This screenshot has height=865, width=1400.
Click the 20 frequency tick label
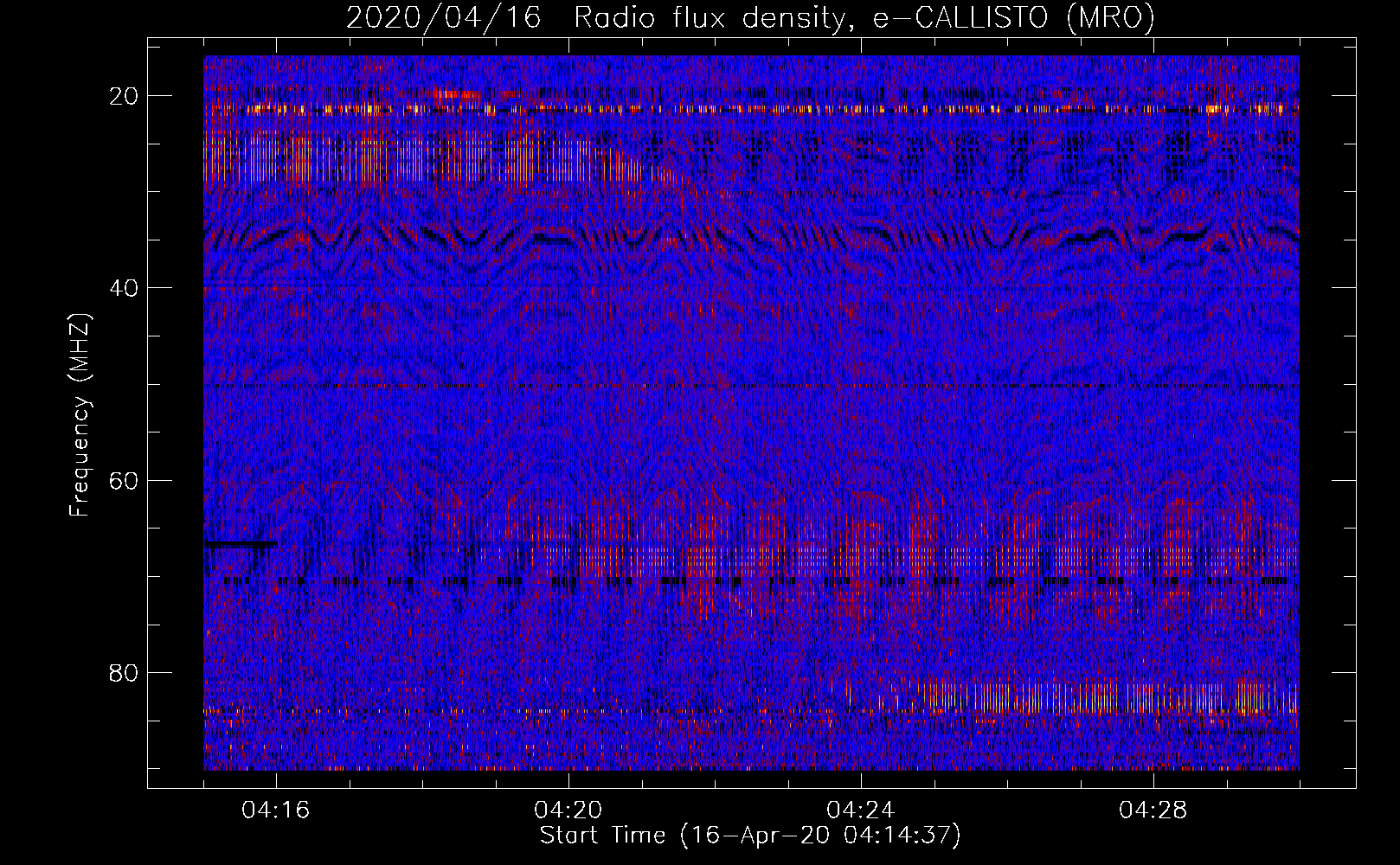(125, 96)
